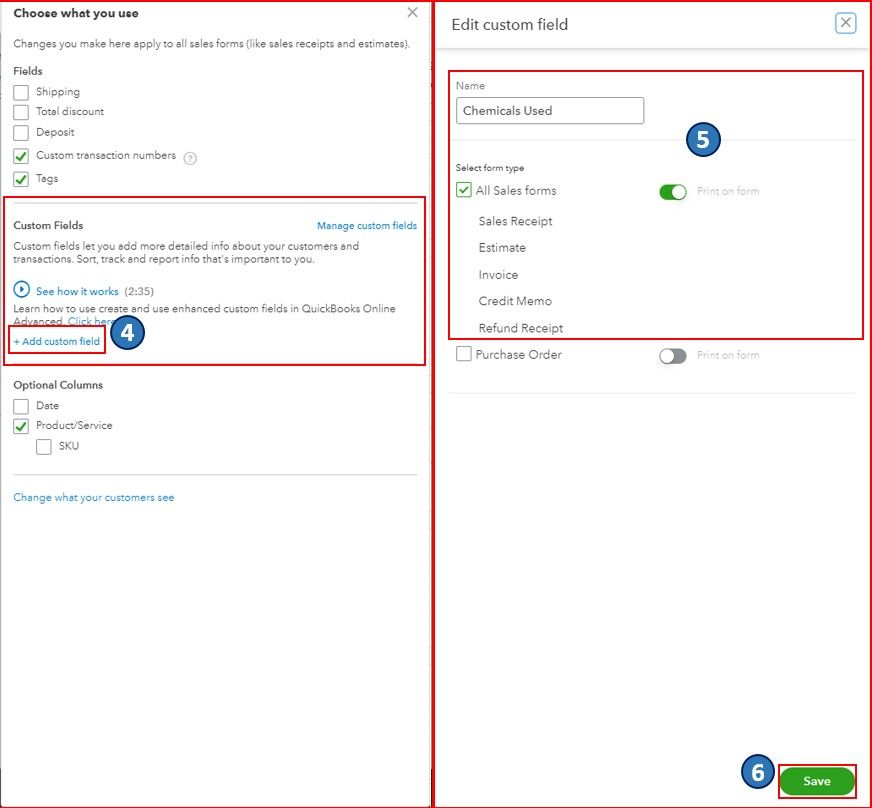872x808 pixels.
Task: Click the Fields section heading
Action: pos(28,71)
